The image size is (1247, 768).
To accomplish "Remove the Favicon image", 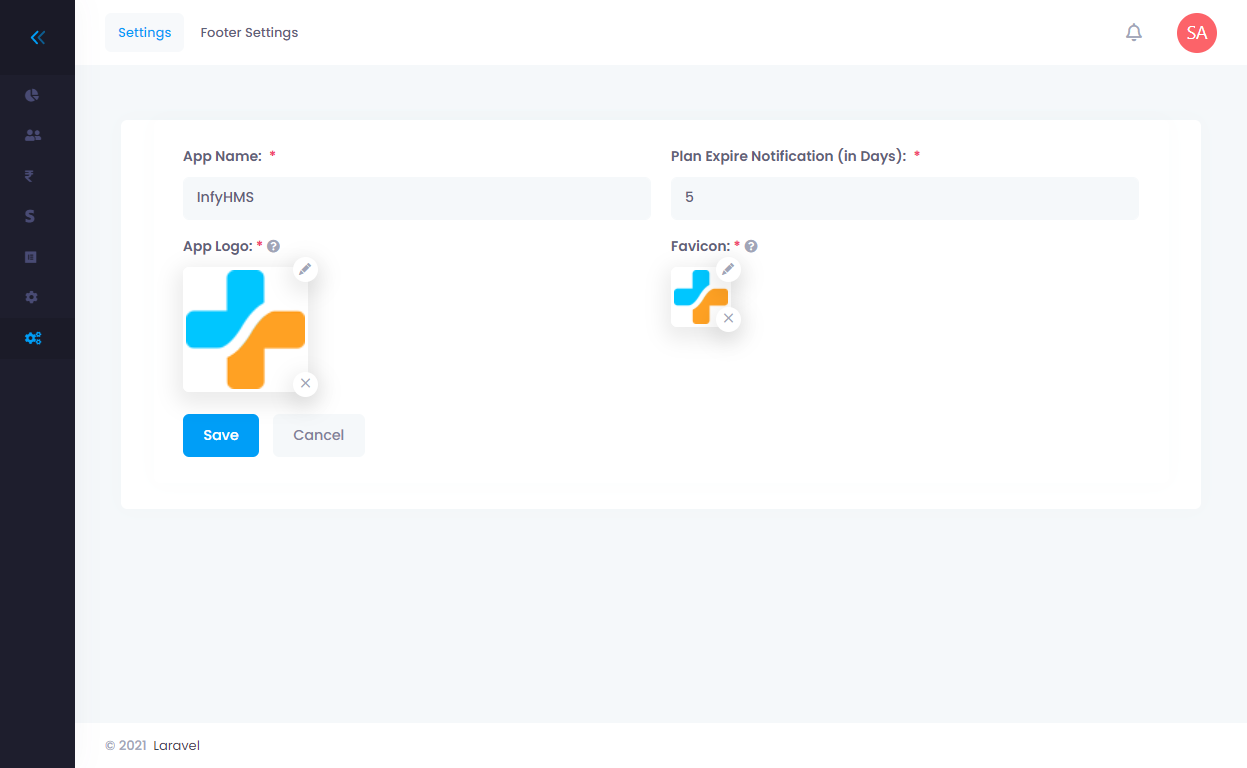I will pyautogui.click(x=728, y=318).
